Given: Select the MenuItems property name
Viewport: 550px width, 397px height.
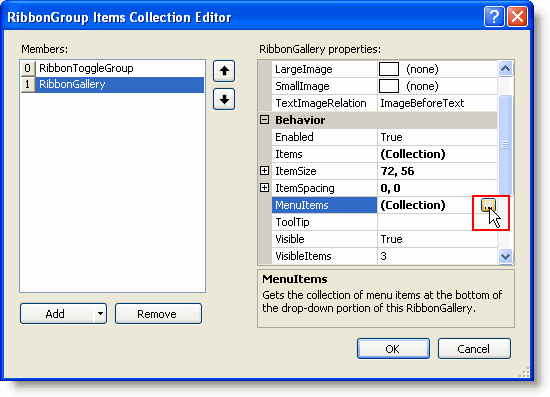Looking at the screenshot, I should click(324, 205).
